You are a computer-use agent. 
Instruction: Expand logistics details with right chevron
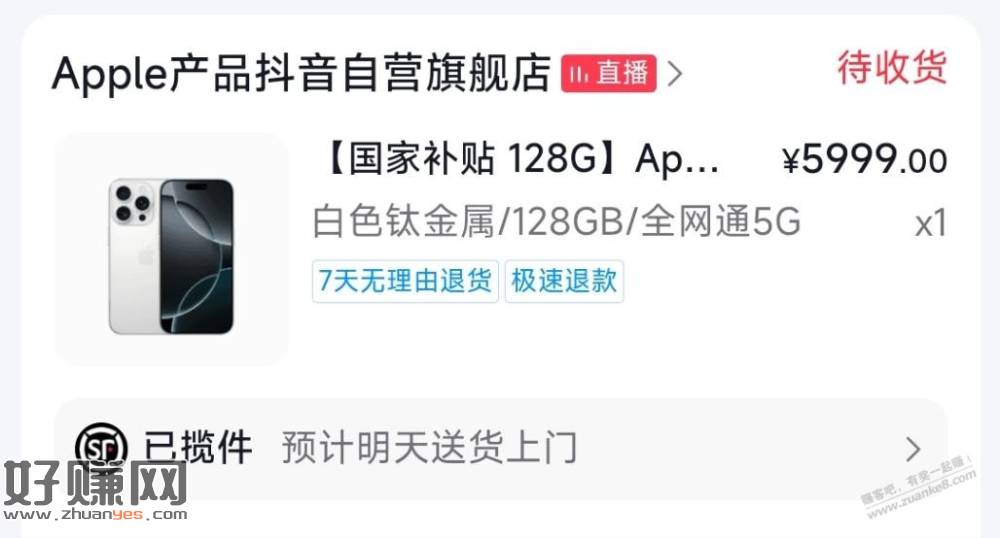click(914, 449)
